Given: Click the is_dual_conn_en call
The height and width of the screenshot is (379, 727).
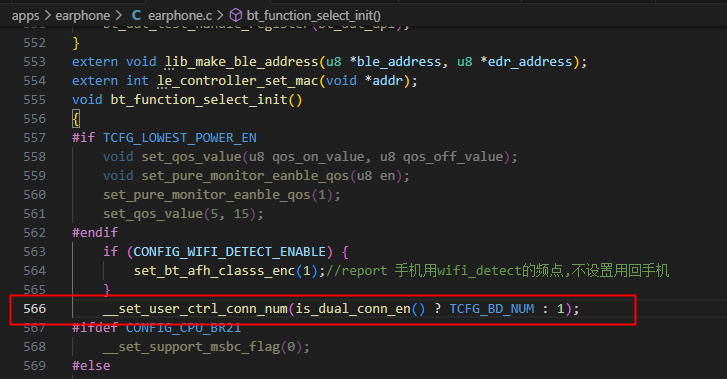Looking at the screenshot, I should tap(353, 309).
